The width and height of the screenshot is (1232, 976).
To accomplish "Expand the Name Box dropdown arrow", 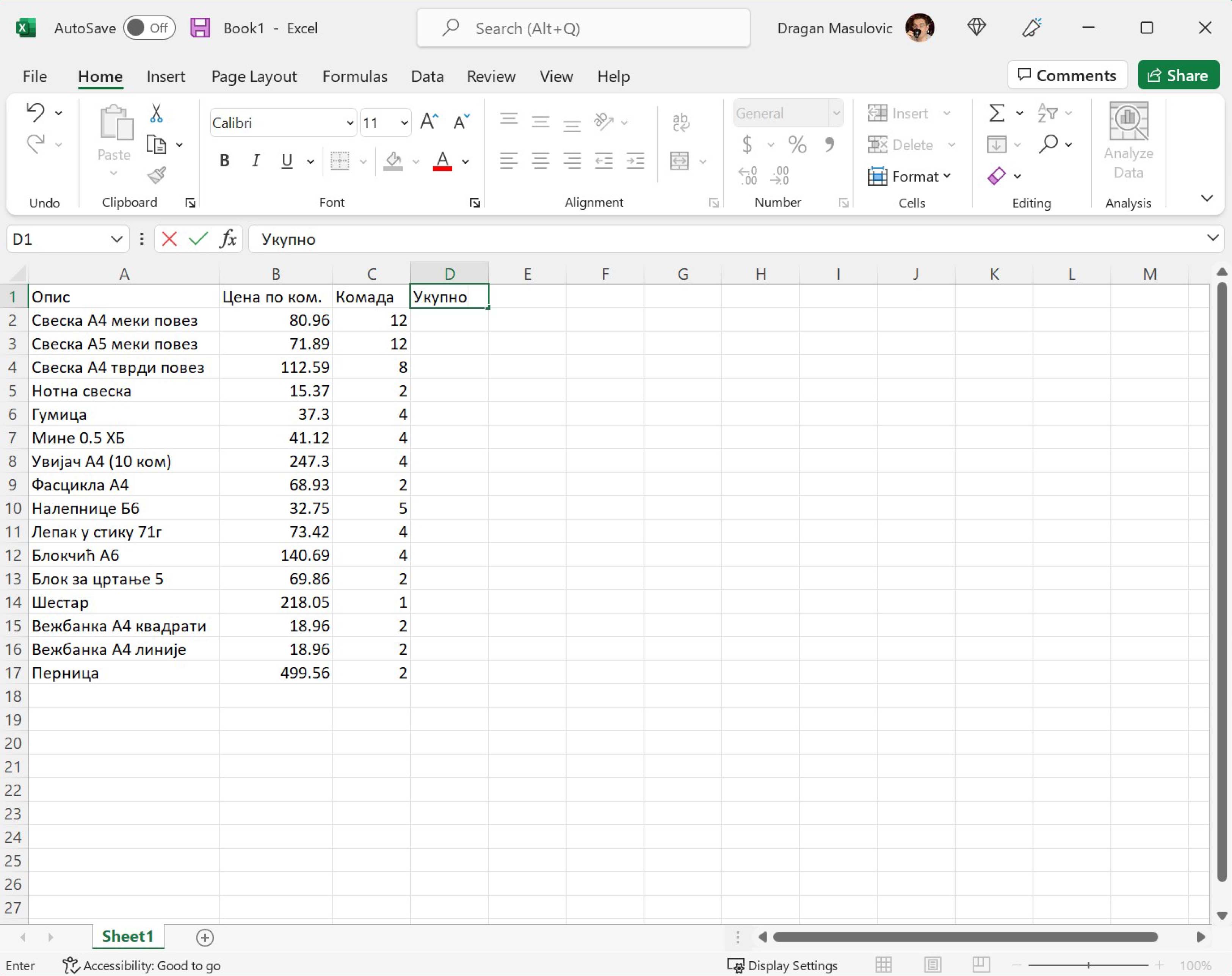I will coord(116,239).
